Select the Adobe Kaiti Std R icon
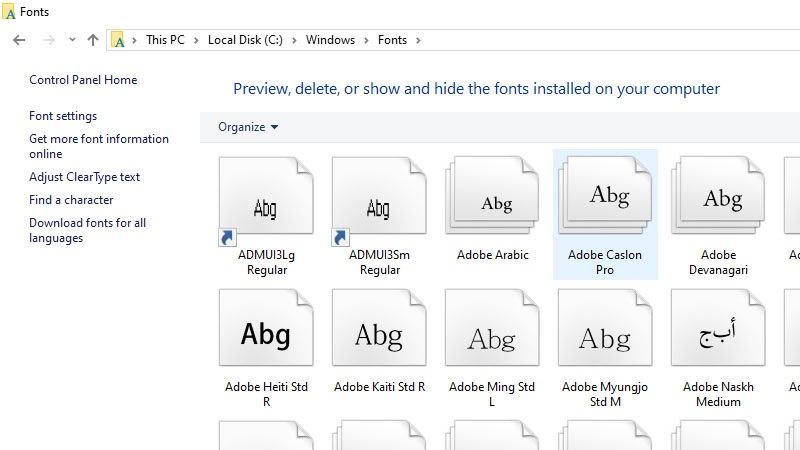 [x=379, y=328]
